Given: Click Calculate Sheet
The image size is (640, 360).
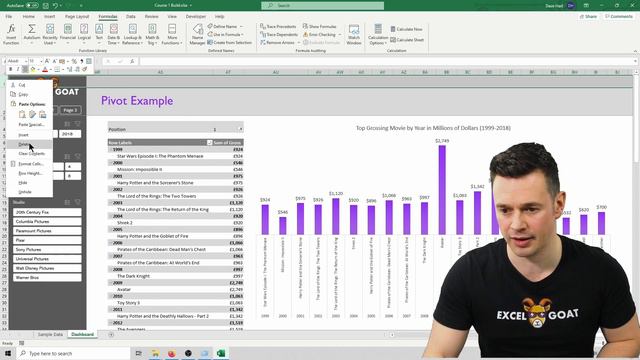Looking at the screenshot, I should [x=407, y=40].
